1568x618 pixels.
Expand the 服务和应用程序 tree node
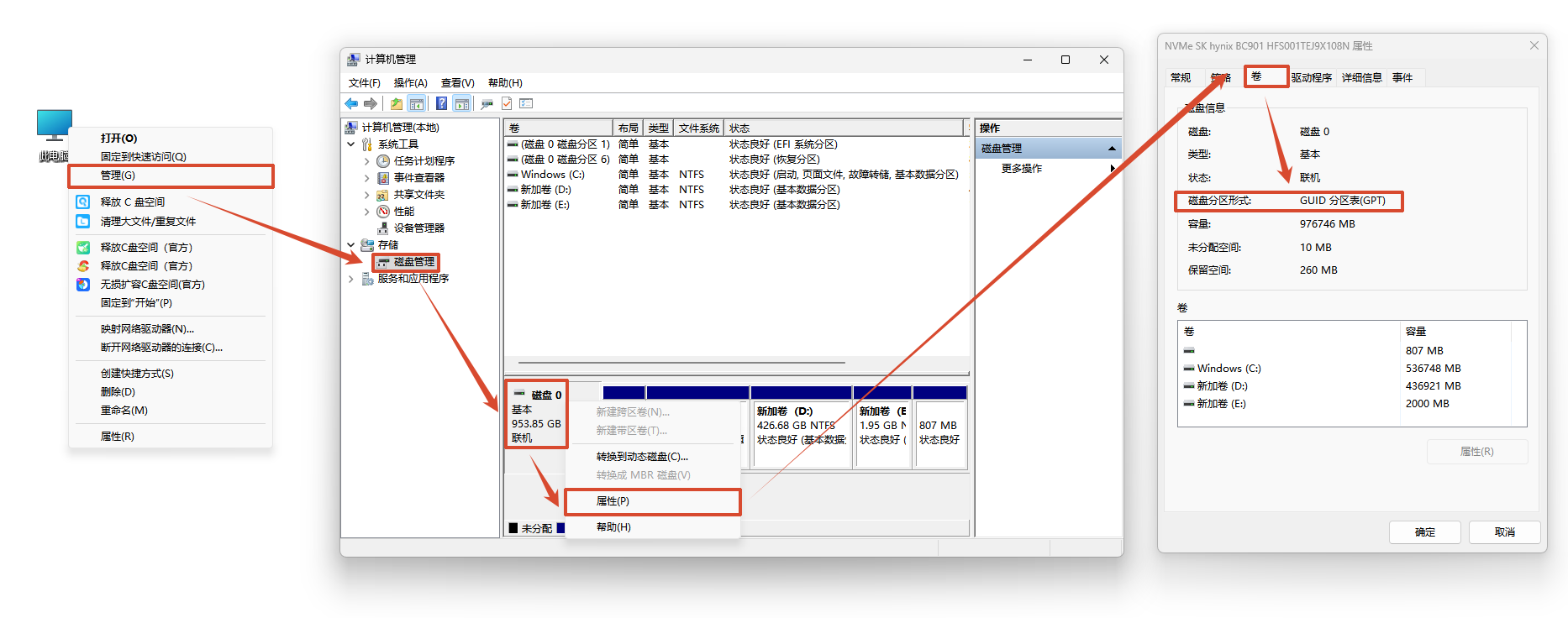pyautogui.click(x=351, y=279)
